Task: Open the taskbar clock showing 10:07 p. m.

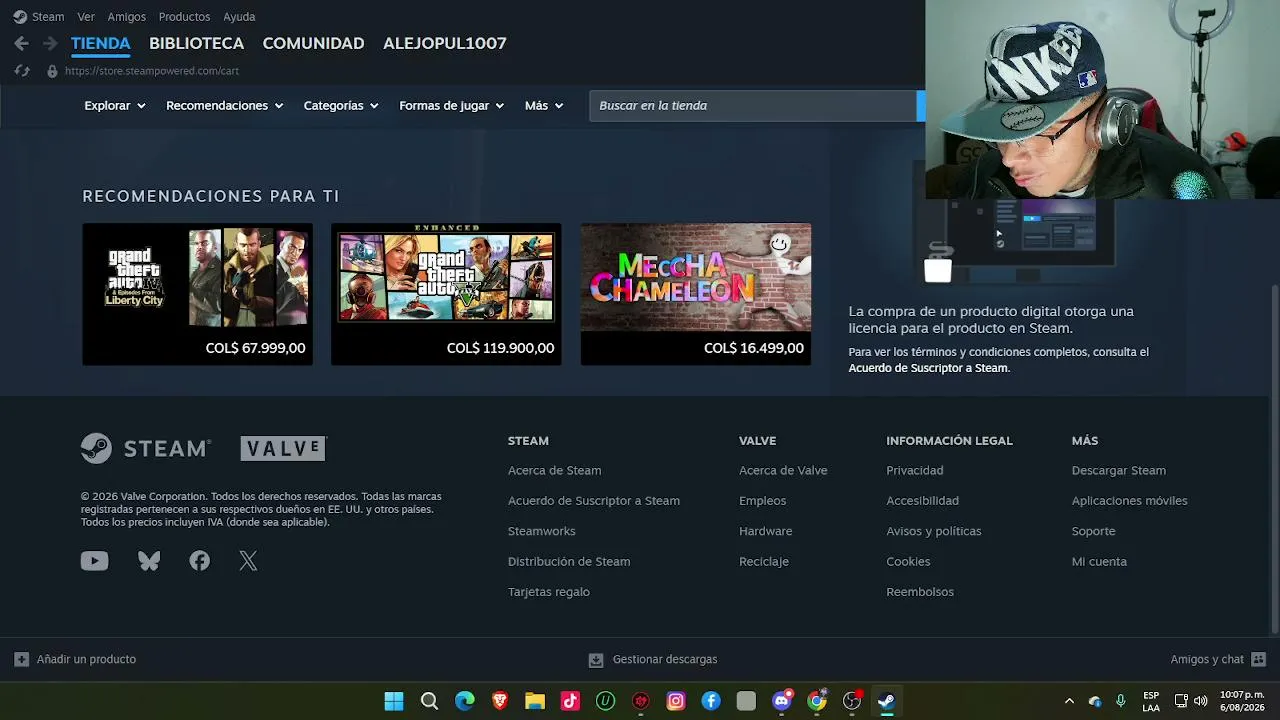Action: pos(1242,701)
